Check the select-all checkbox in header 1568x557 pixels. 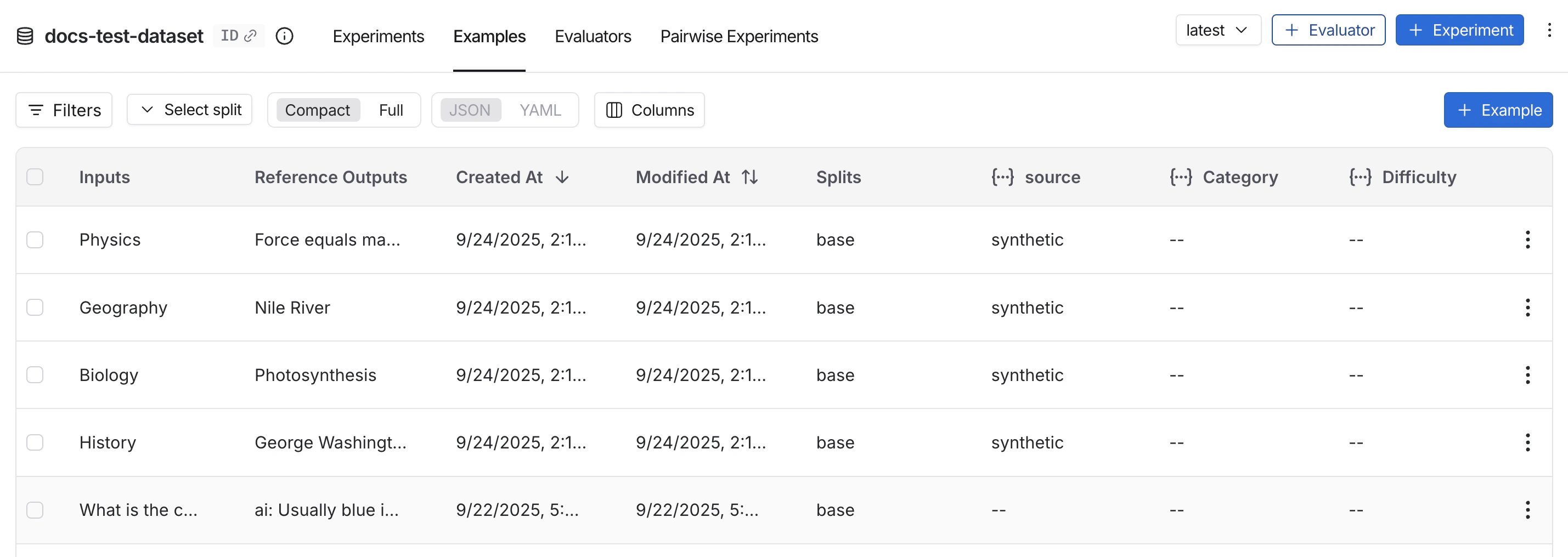(35, 177)
